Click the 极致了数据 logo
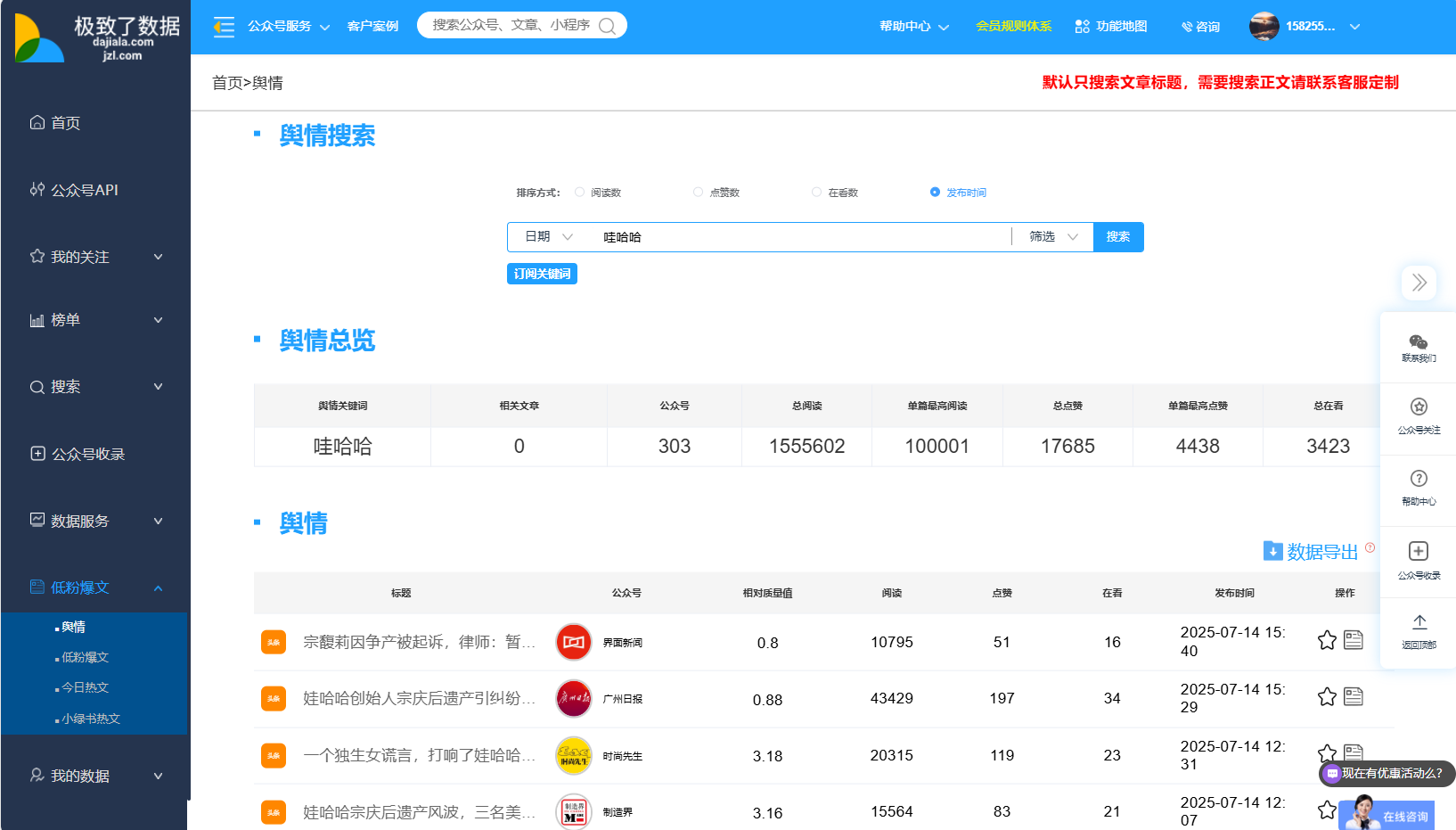 pyautogui.click(x=96, y=37)
